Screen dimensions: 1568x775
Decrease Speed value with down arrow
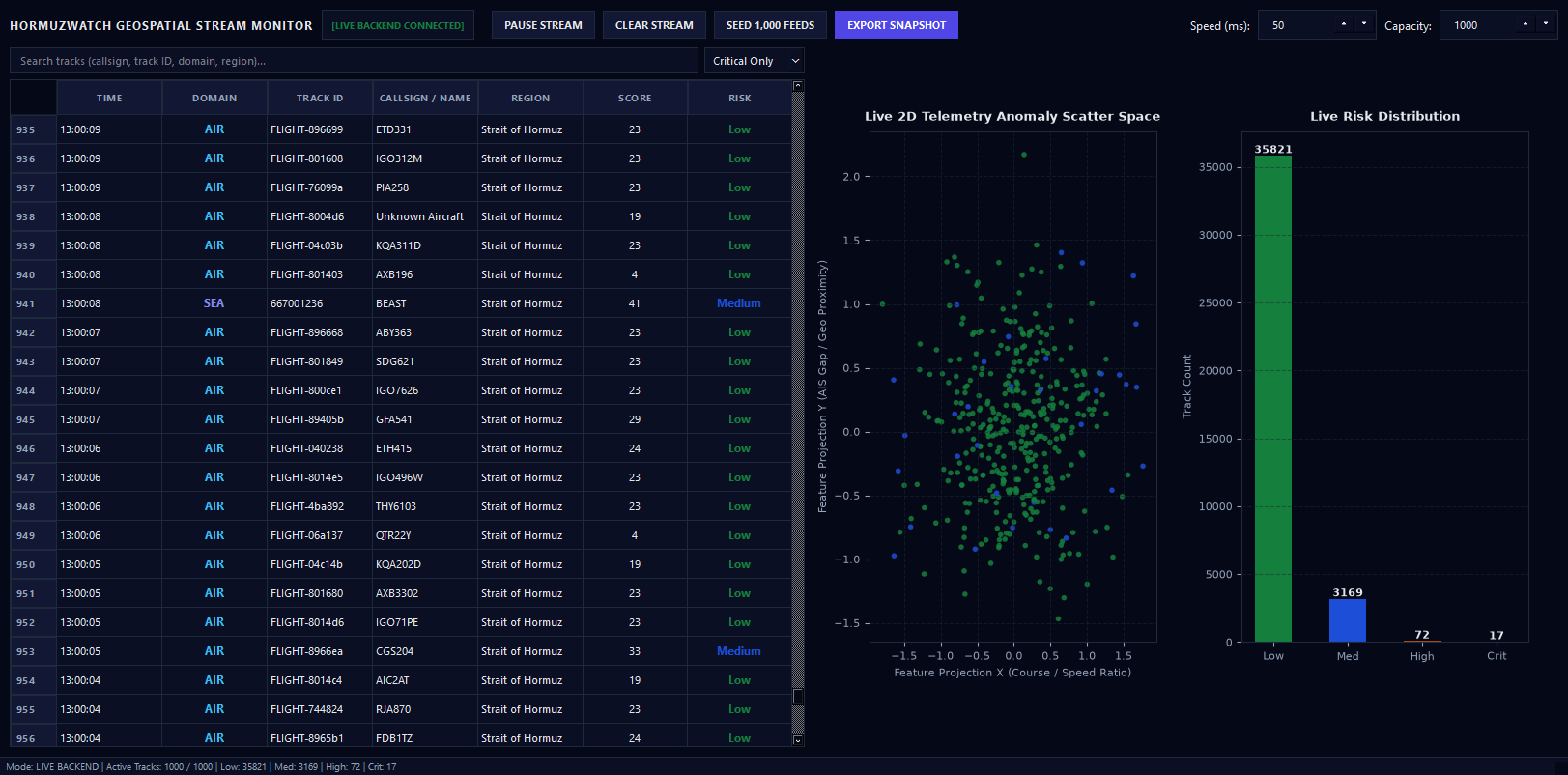tap(1364, 24)
